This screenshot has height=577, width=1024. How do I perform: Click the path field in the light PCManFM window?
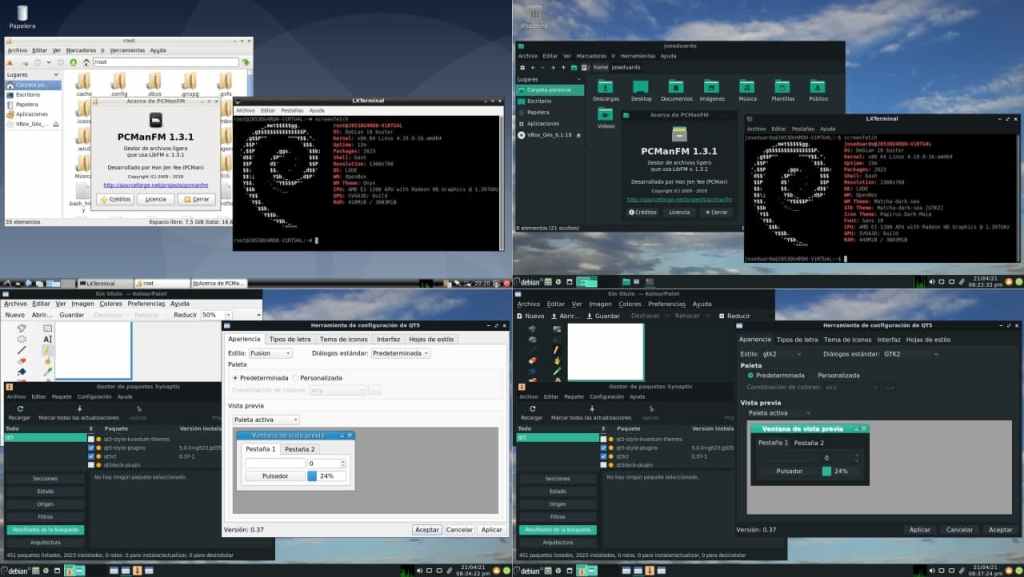(165, 61)
